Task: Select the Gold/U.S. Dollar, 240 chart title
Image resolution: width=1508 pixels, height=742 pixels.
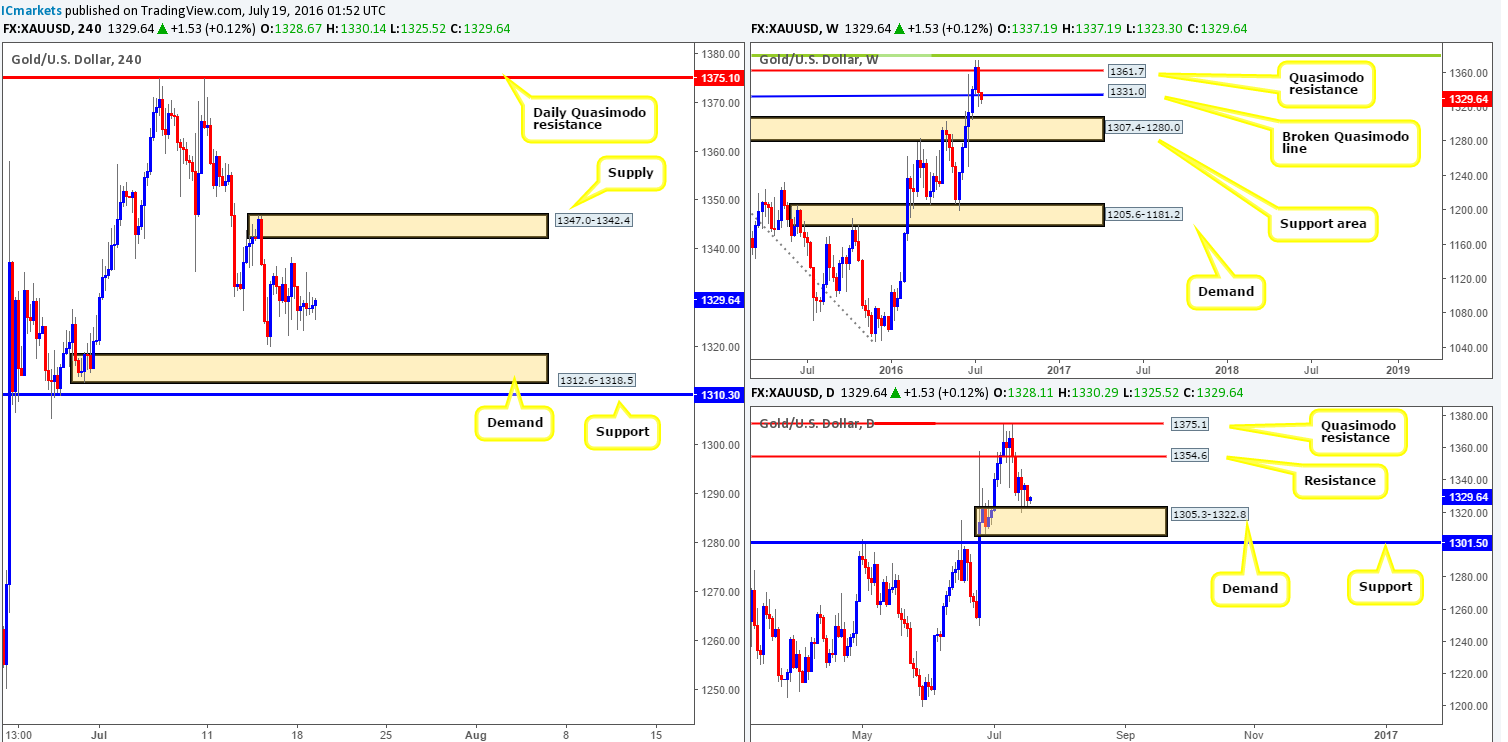Action: click(77, 59)
